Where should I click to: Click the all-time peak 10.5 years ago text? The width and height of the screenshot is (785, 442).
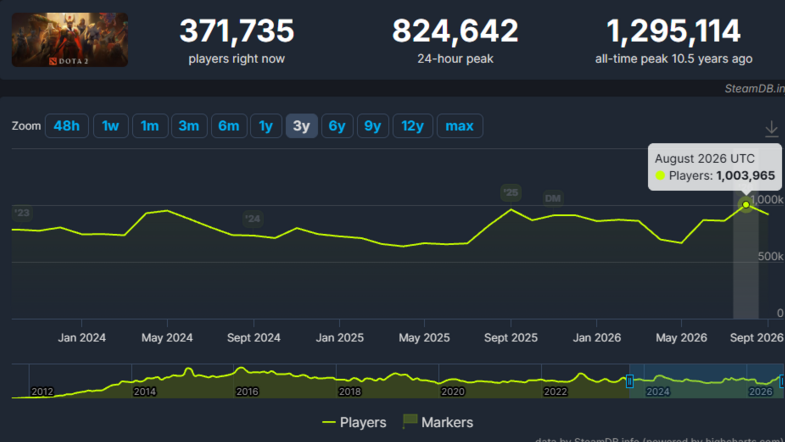point(673,59)
